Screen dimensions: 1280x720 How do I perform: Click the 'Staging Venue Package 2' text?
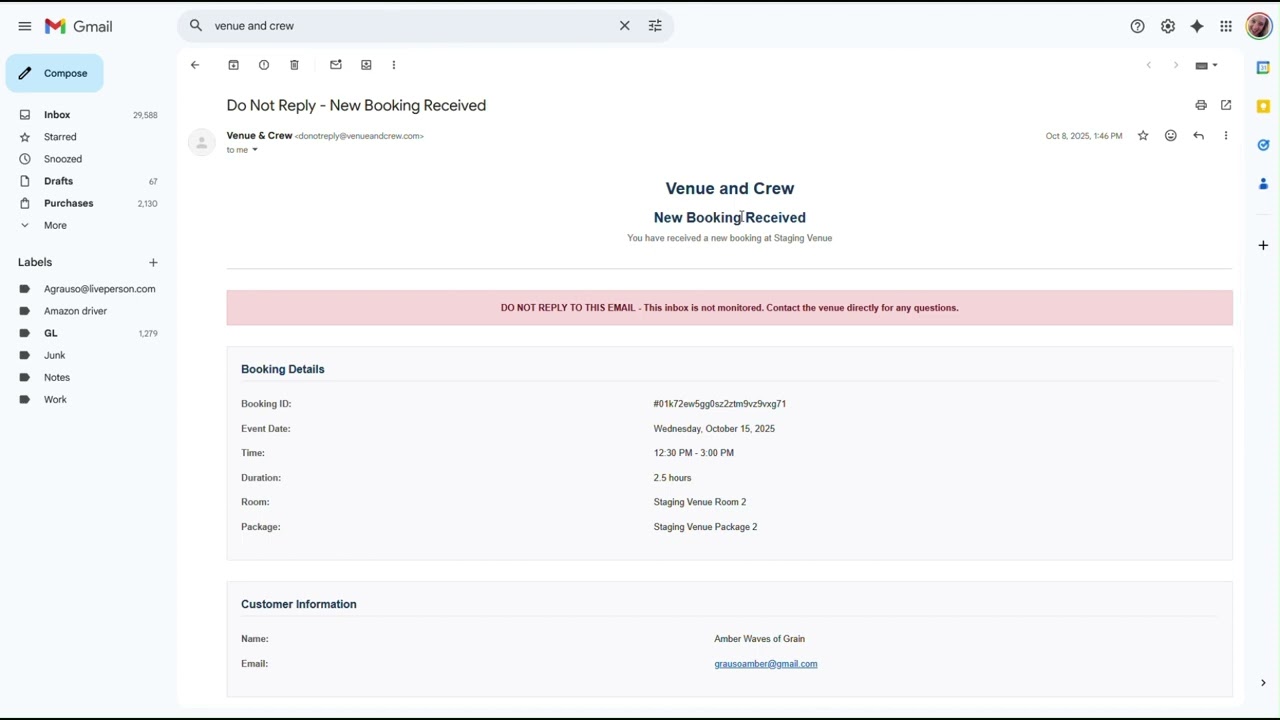[x=705, y=527]
